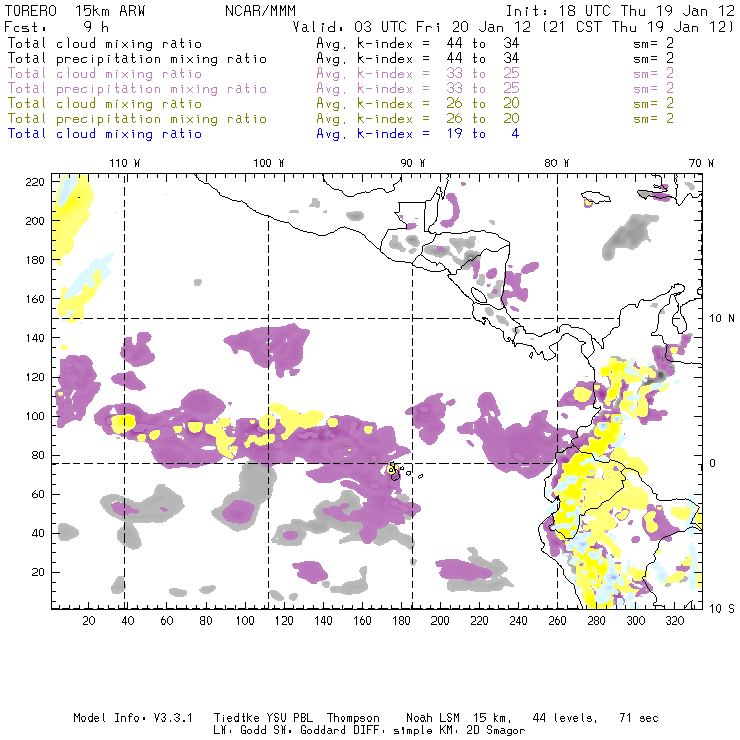Select "44 levels," in footer

point(565,718)
